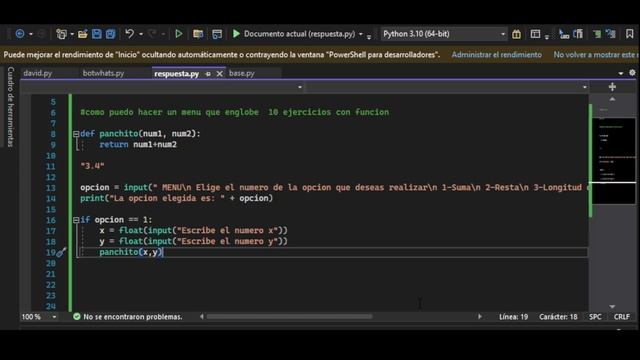
Task: Click the Línea: 19 status bar entry
Action: coord(513,317)
